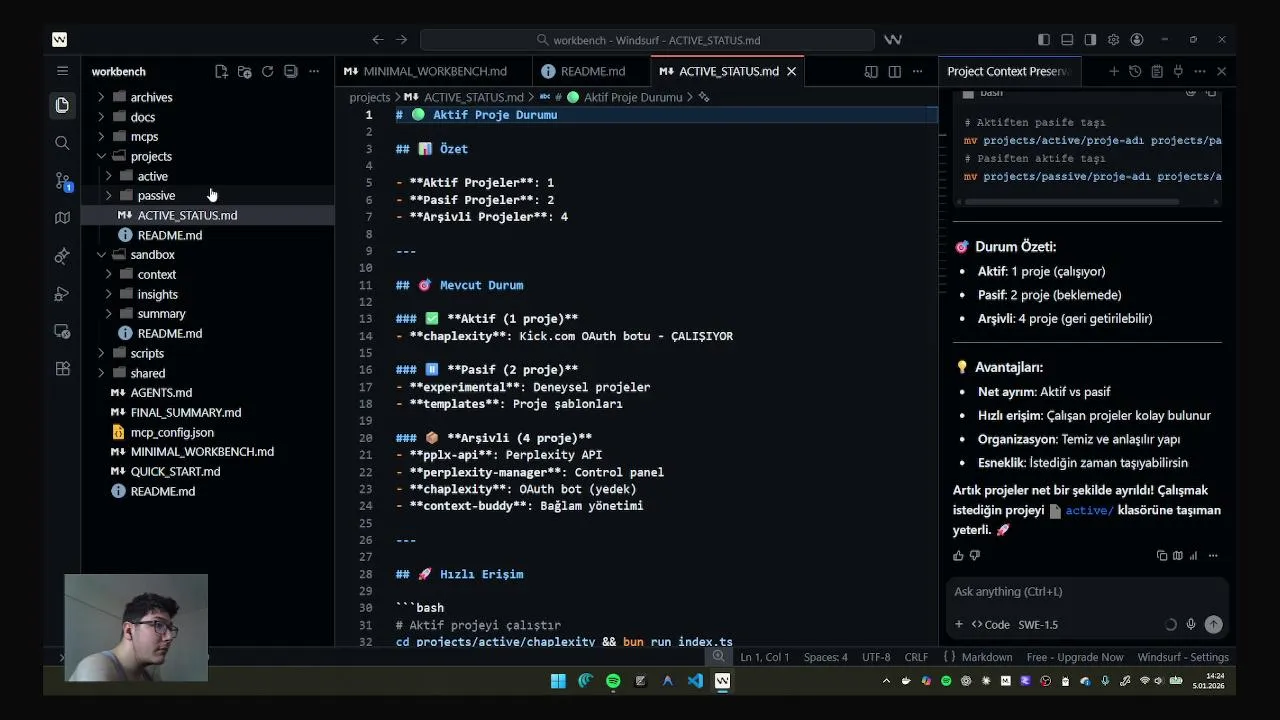The image size is (1280, 720).
Task: Open settings gear in title bar
Action: coord(1113,40)
